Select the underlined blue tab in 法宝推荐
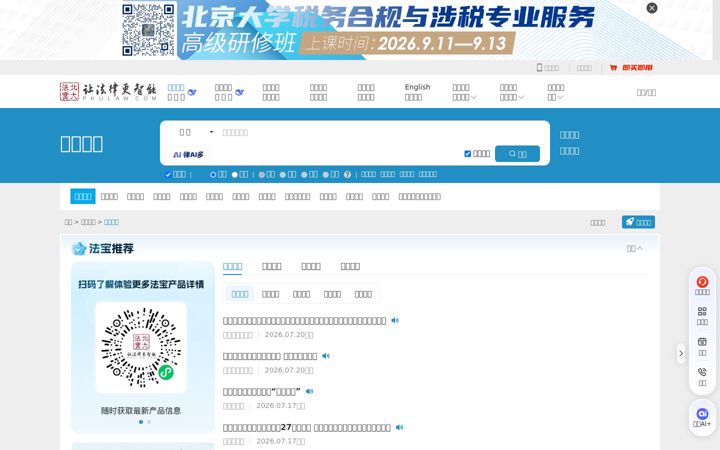 232,266
